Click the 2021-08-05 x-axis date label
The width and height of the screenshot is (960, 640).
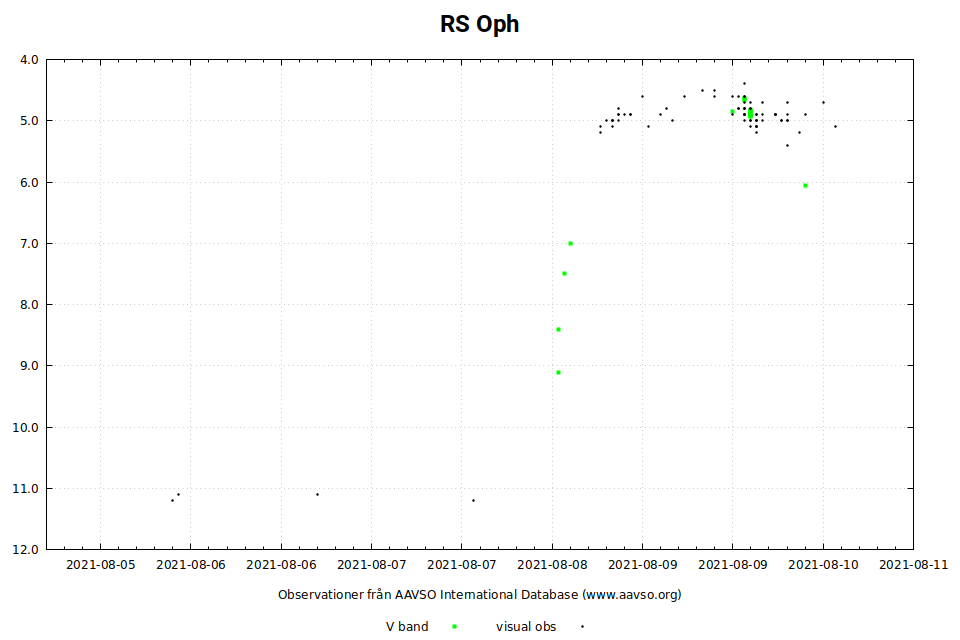click(x=100, y=564)
